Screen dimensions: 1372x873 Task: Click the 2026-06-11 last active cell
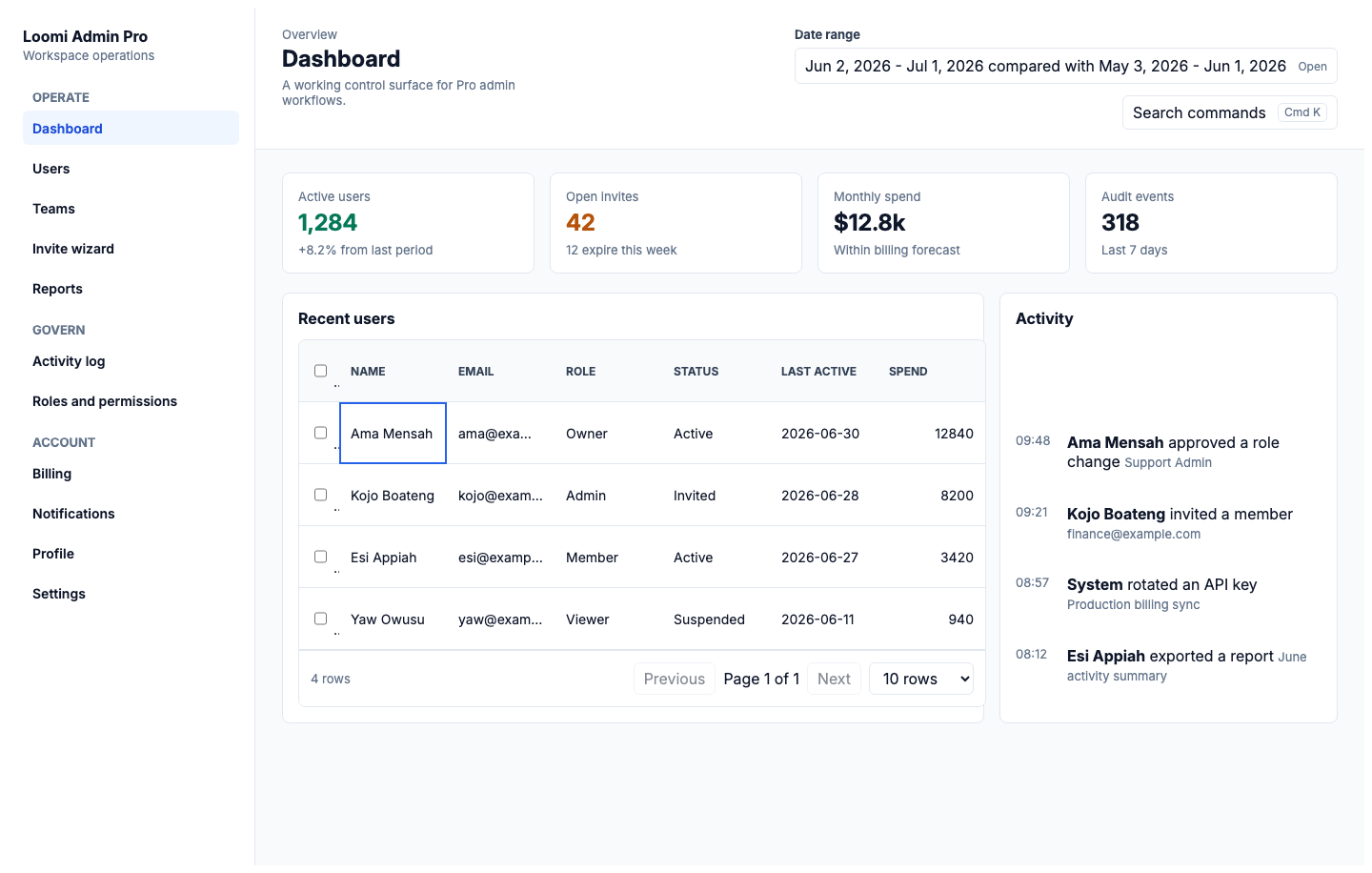point(823,619)
